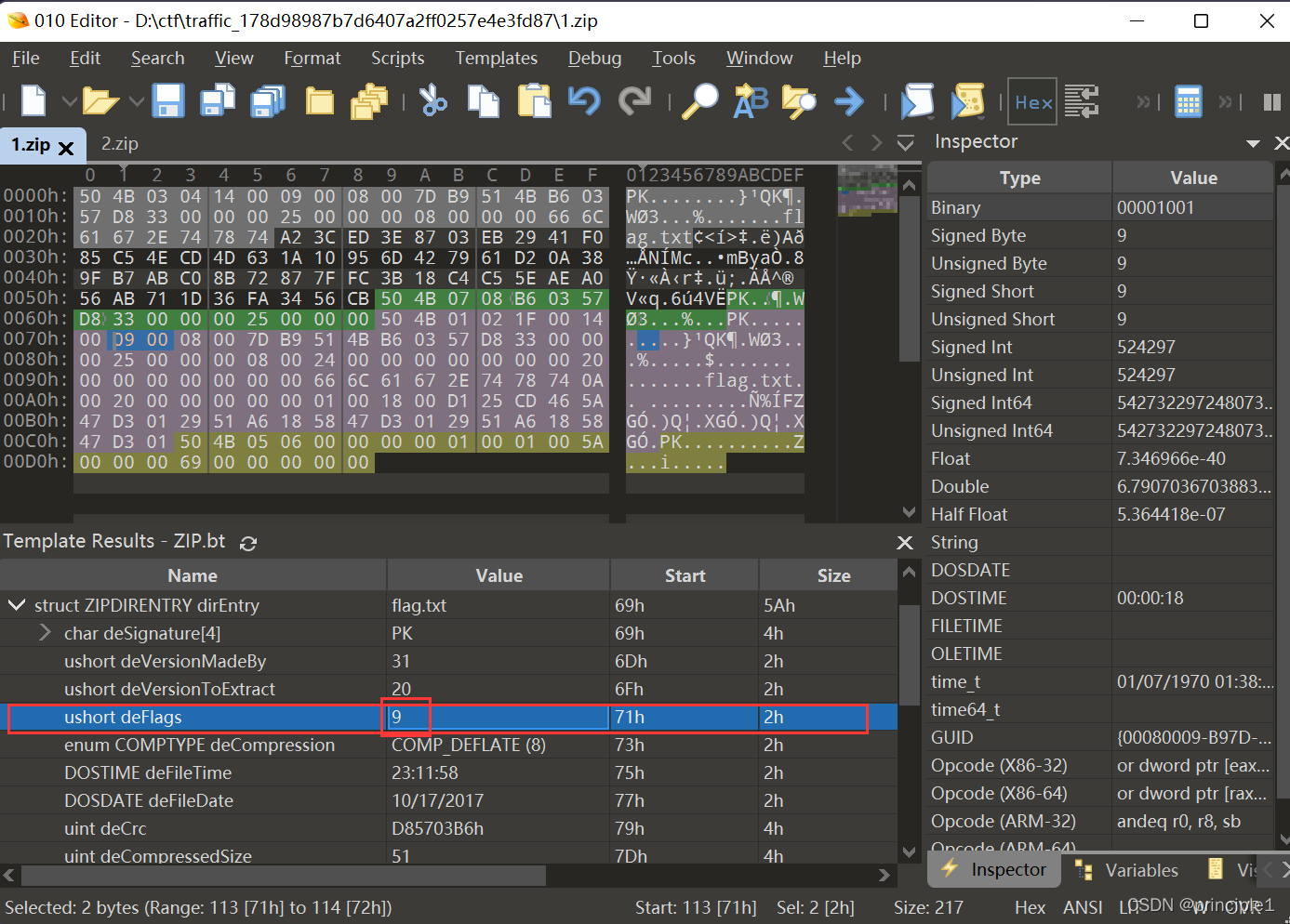Select the Inspector bottom tab
The width and height of the screenshot is (1290, 924).
coord(994,870)
